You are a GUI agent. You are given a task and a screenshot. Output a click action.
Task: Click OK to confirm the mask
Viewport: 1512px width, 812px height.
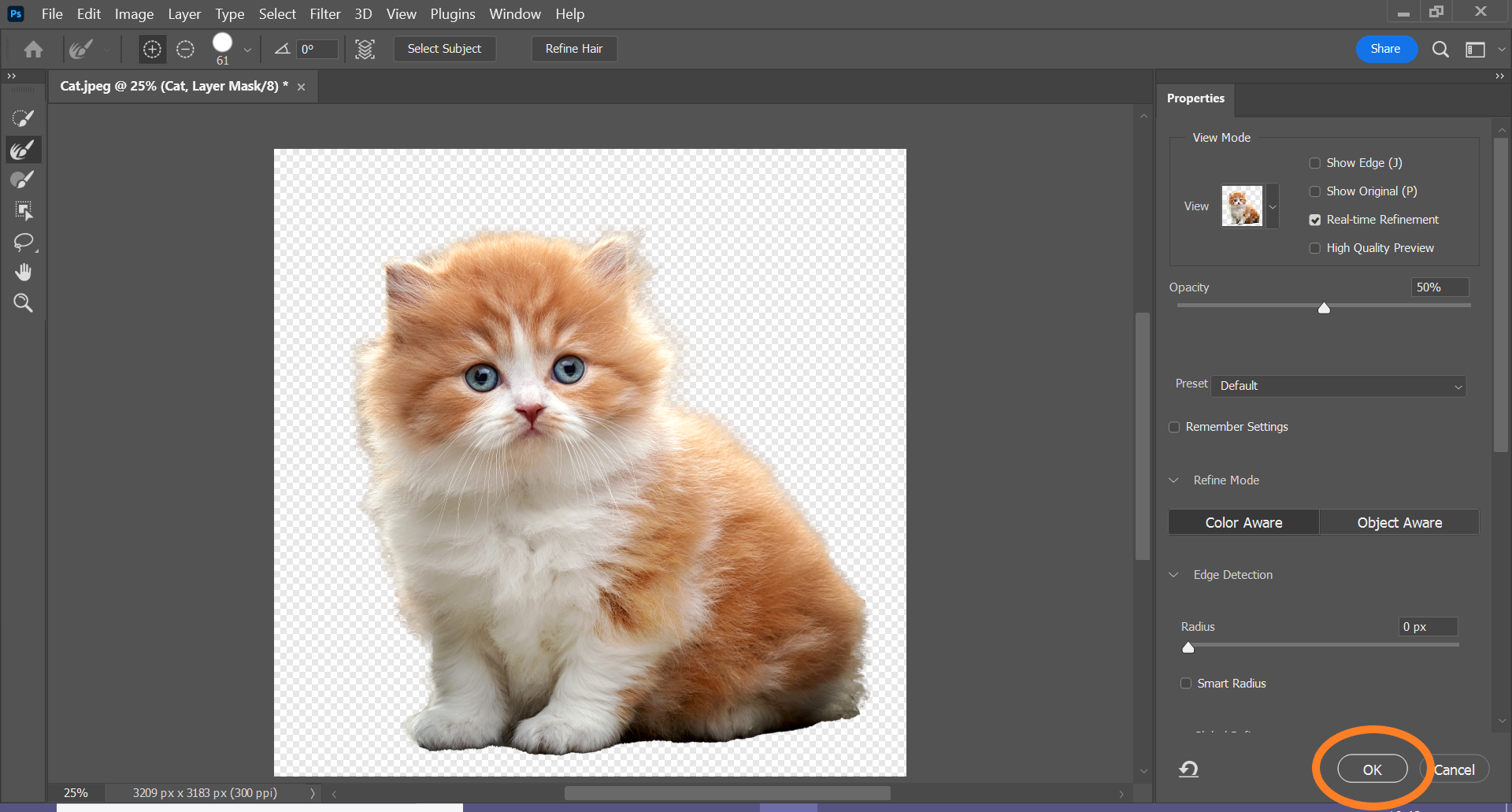[x=1373, y=769]
